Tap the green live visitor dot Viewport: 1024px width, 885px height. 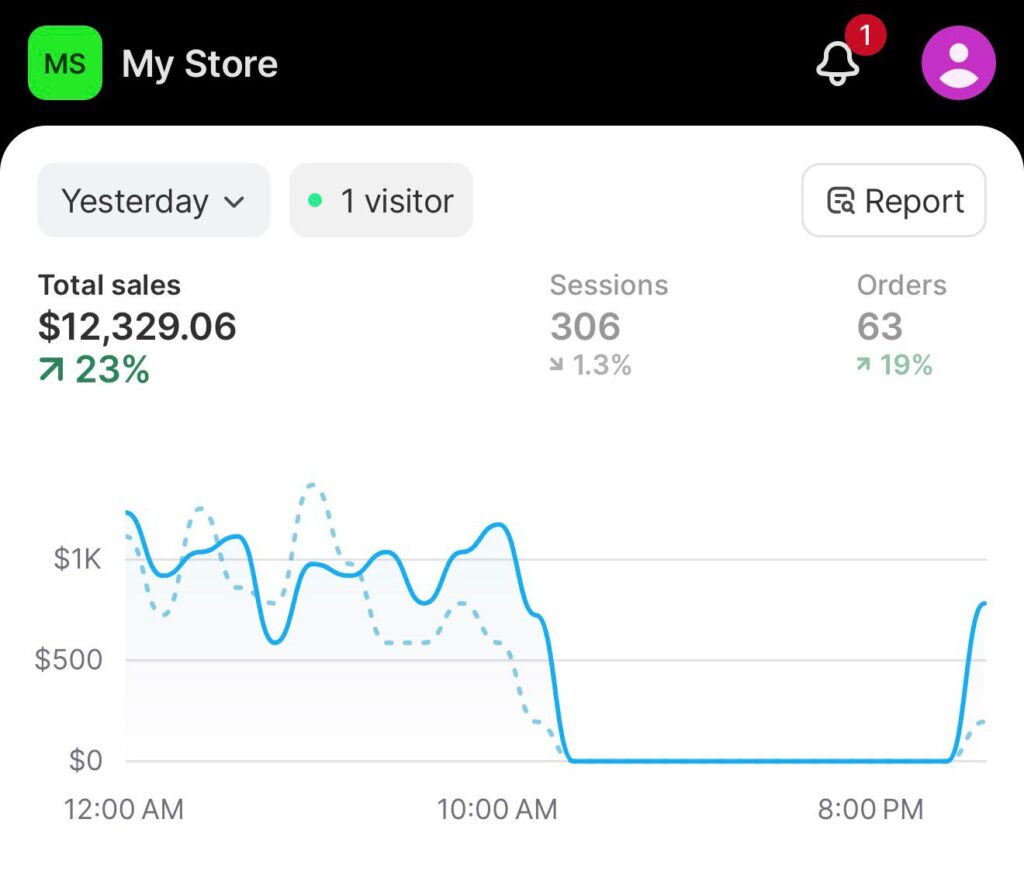pyautogui.click(x=315, y=201)
